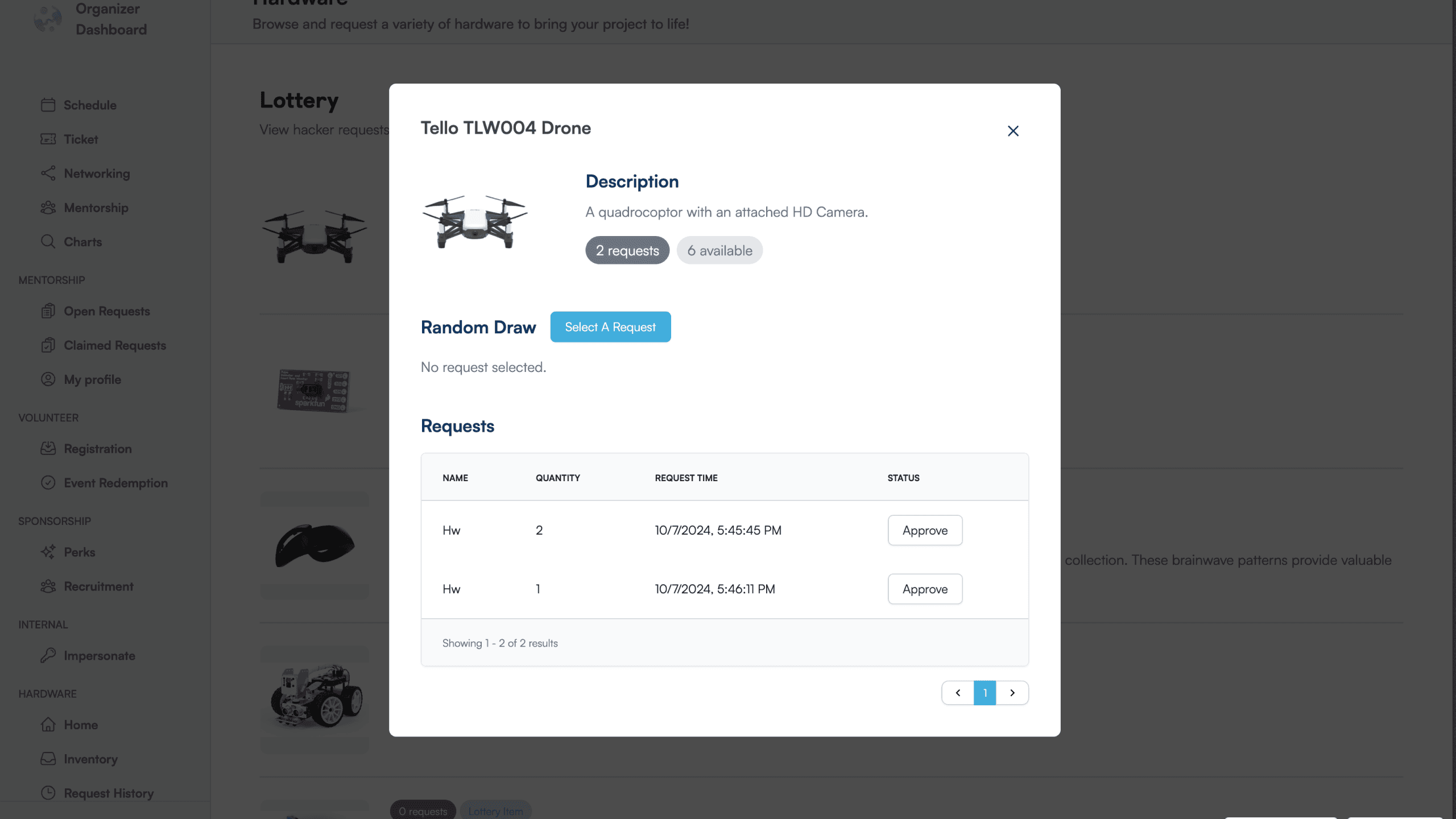Click the Open Requests sidebar item

(107, 310)
